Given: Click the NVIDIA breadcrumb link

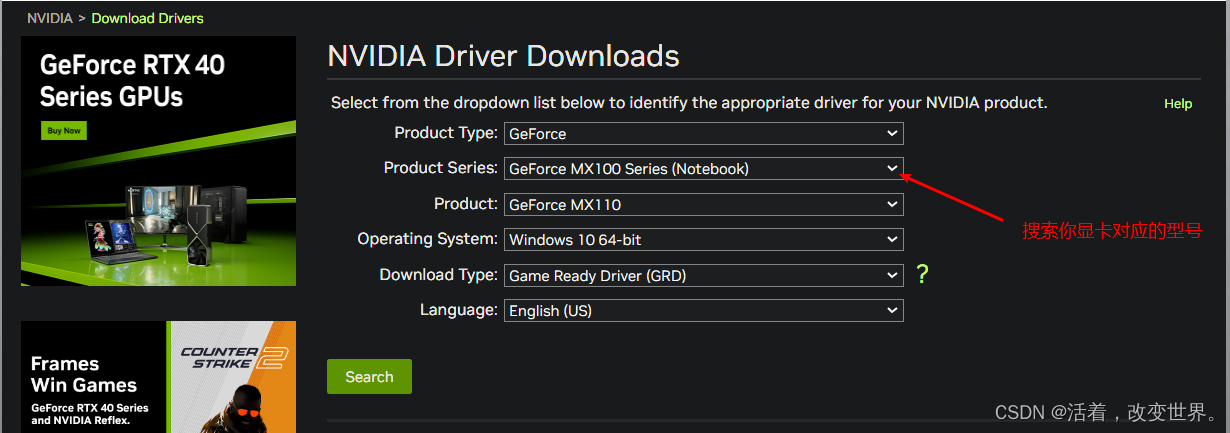Looking at the screenshot, I should [x=50, y=18].
